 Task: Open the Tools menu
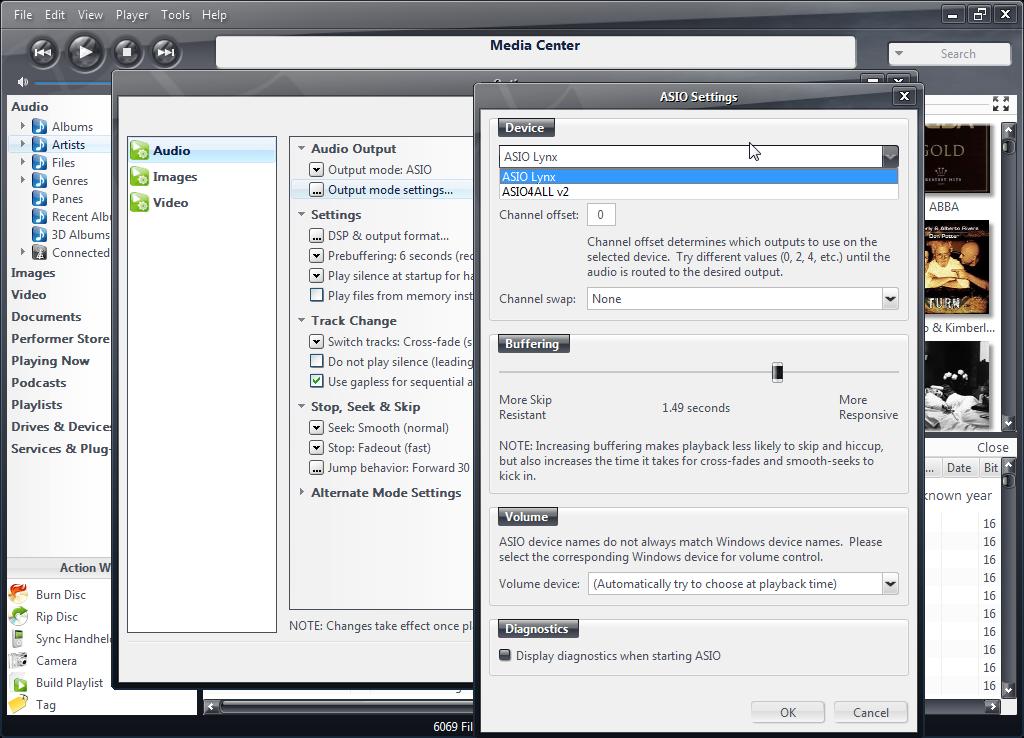pyautogui.click(x=175, y=15)
